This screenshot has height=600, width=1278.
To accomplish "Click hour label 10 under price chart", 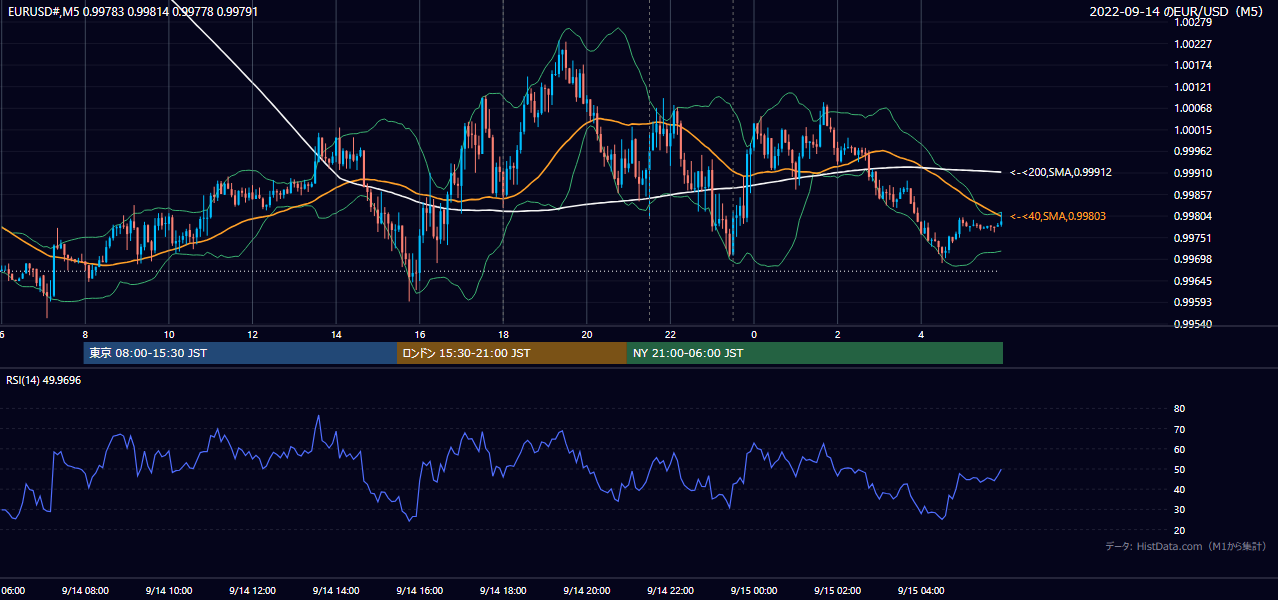I will 169,334.
